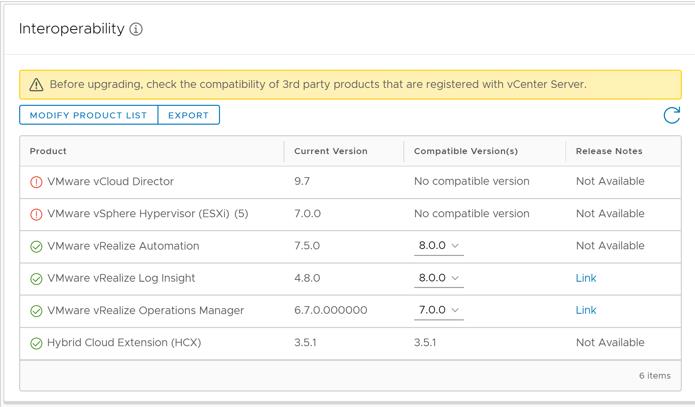Click 'No compatible version' for vCloud Director
Screen dimensions: 695x407
[472, 181]
